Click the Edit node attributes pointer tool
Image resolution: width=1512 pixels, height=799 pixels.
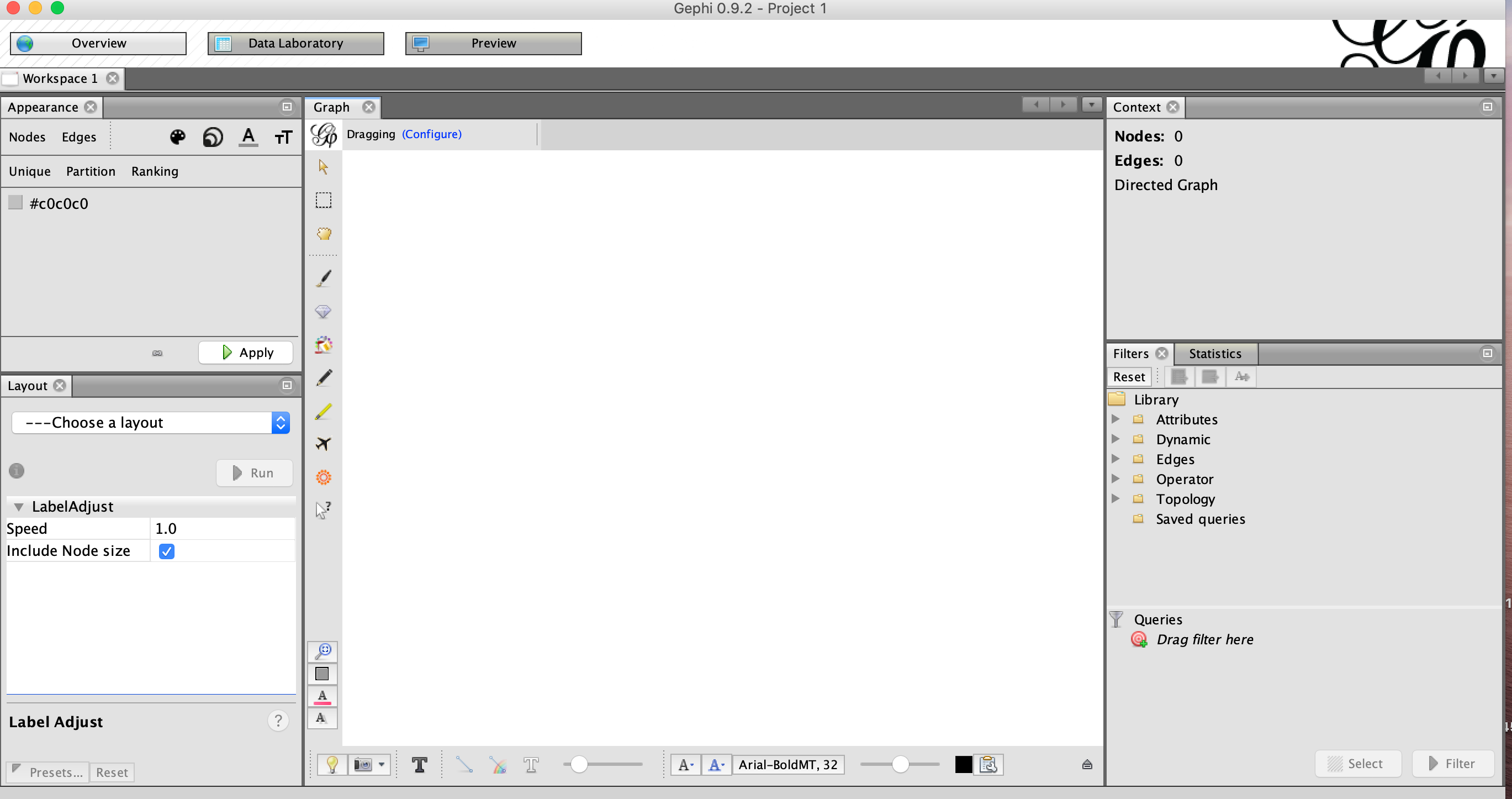coord(324,509)
